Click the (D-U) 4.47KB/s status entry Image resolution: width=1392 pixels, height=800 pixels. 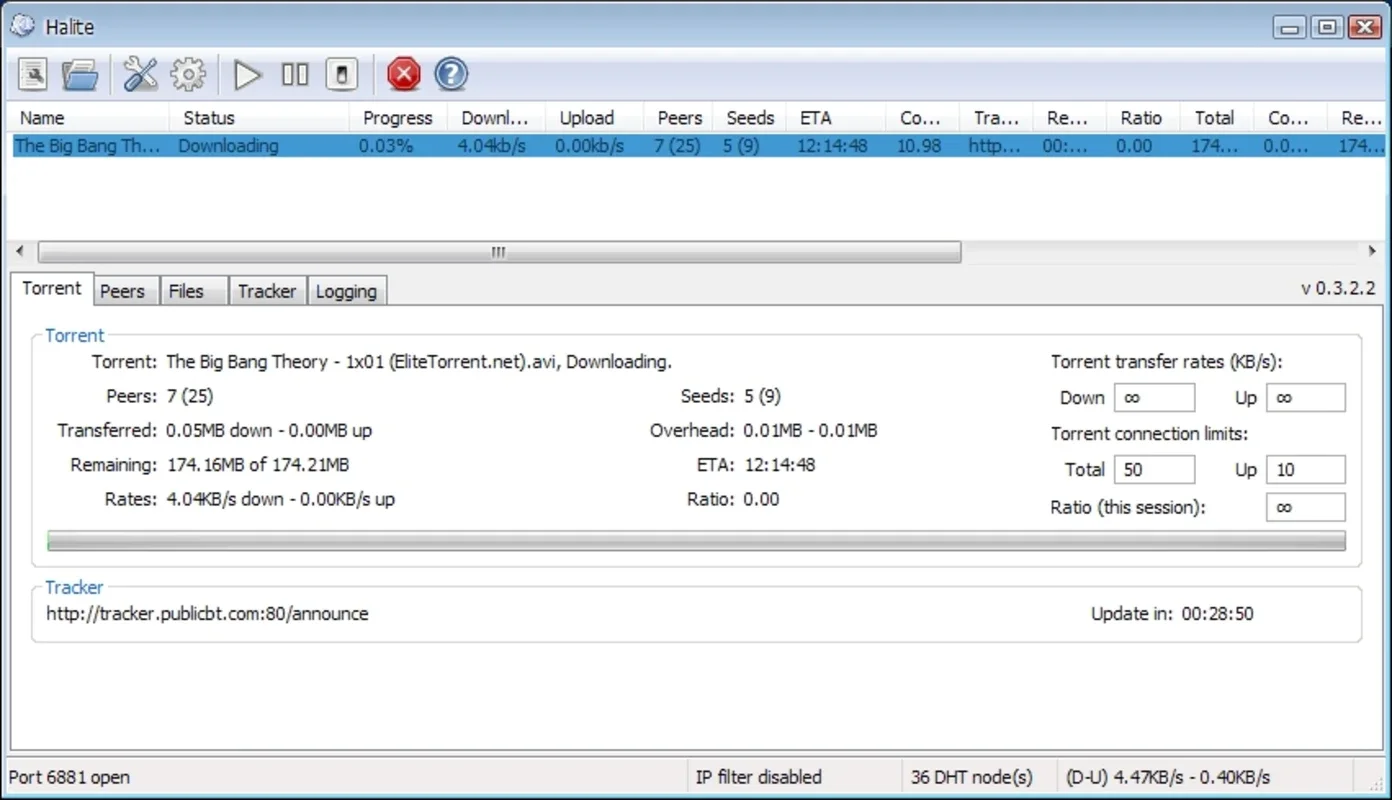1168,777
